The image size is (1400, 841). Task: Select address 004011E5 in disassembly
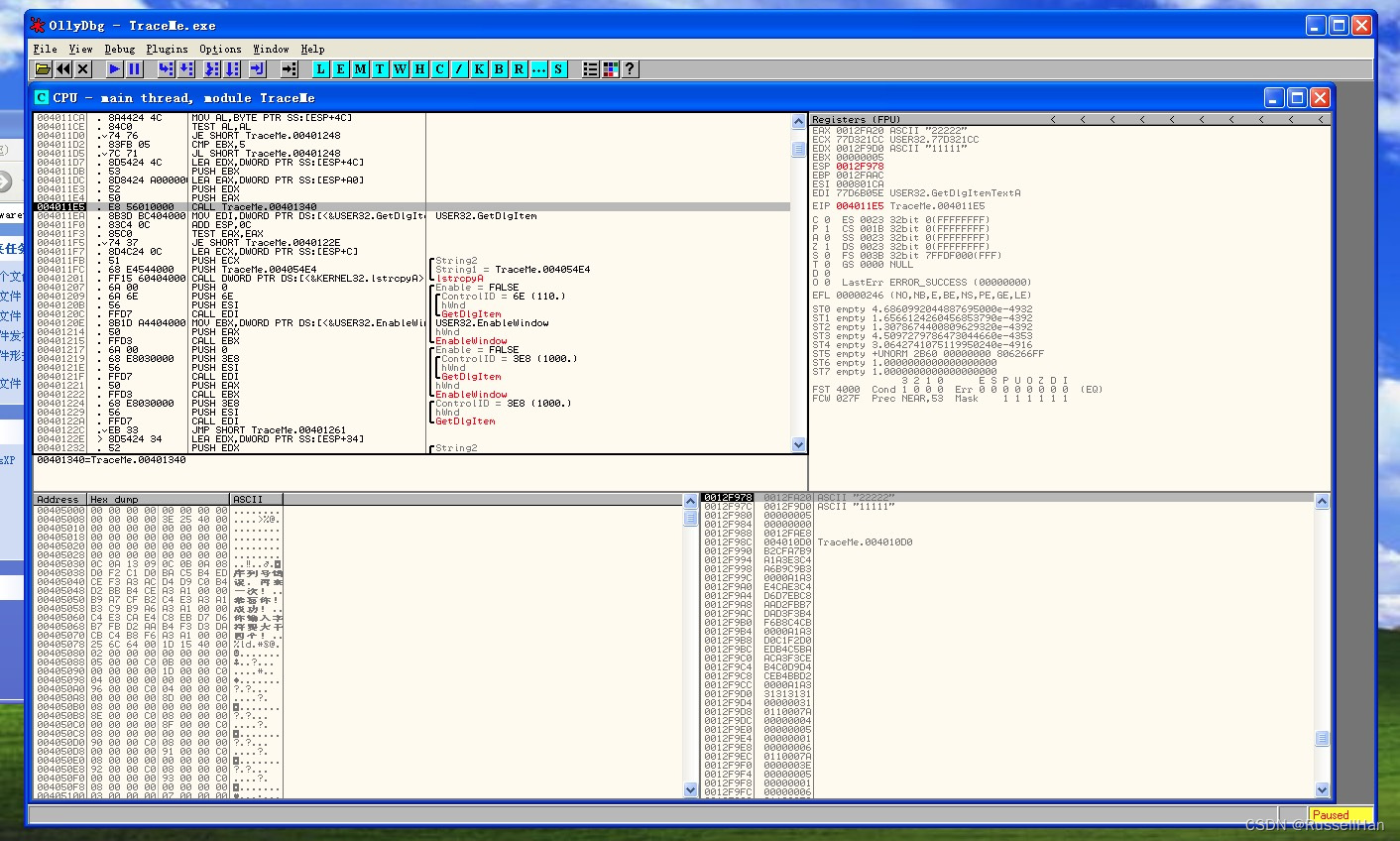tap(60, 206)
